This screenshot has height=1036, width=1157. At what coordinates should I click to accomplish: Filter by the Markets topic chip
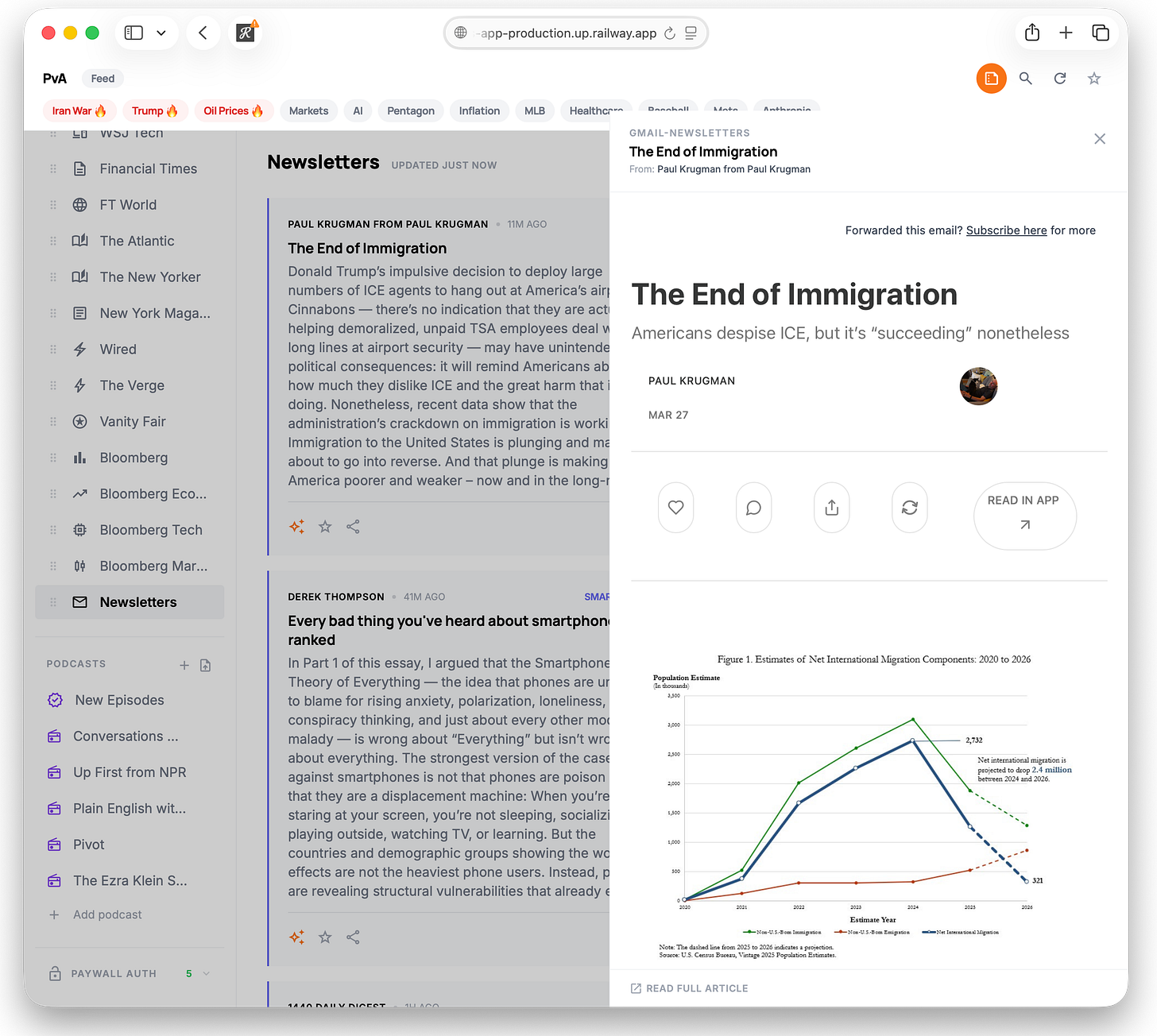tap(308, 110)
